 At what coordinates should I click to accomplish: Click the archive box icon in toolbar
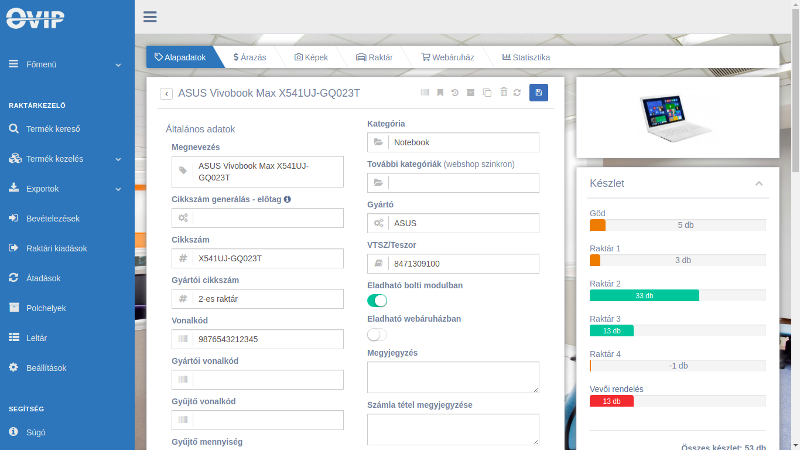tap(470, 92)
